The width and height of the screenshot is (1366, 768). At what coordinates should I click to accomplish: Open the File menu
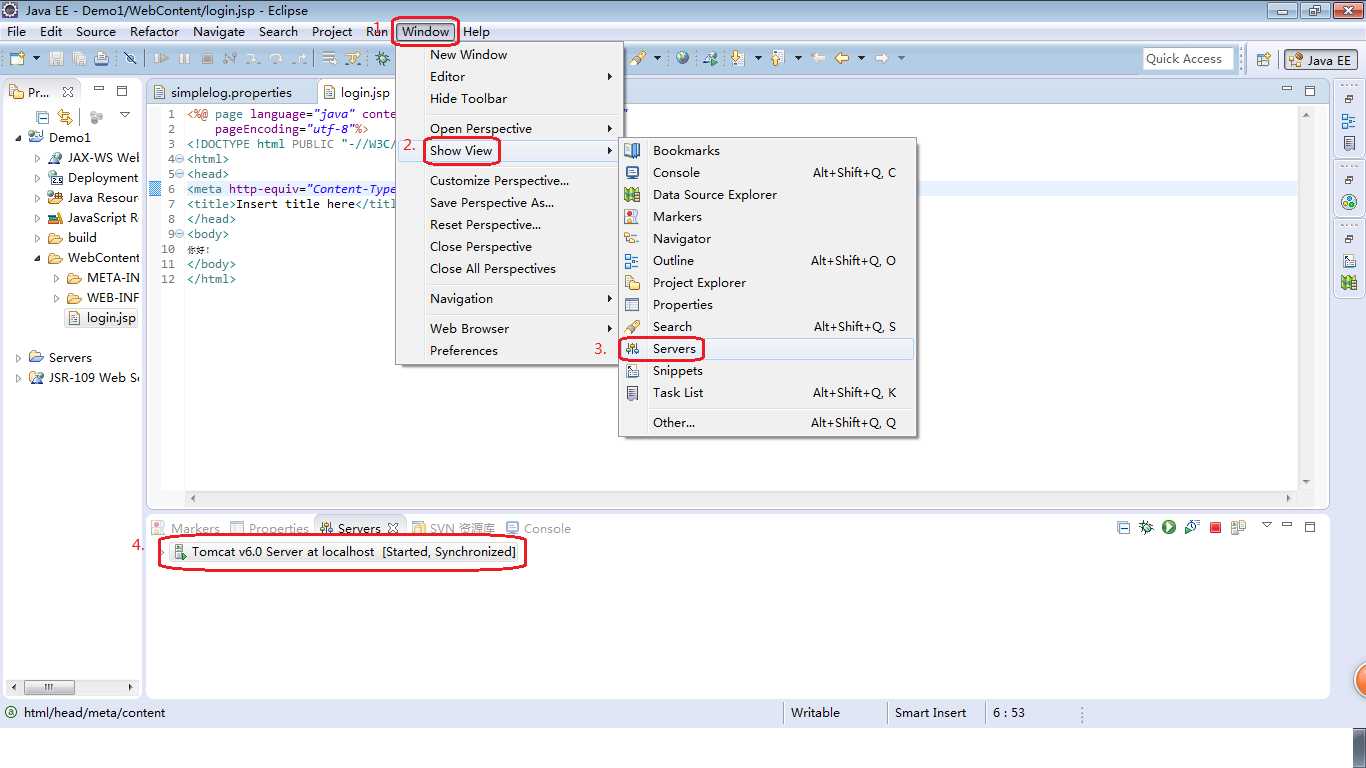16,31
